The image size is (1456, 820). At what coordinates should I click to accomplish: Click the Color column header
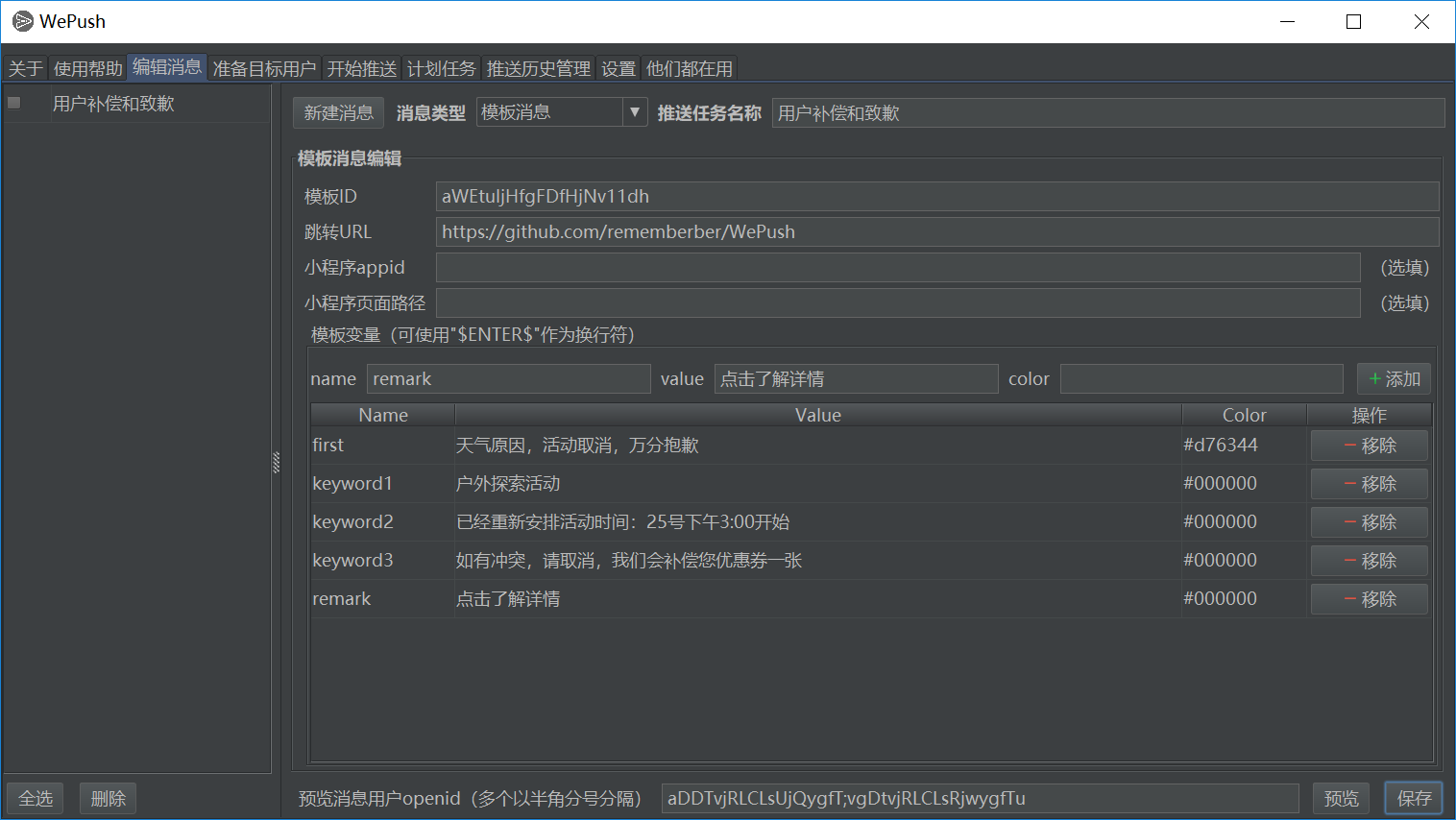coord(1245,415)
